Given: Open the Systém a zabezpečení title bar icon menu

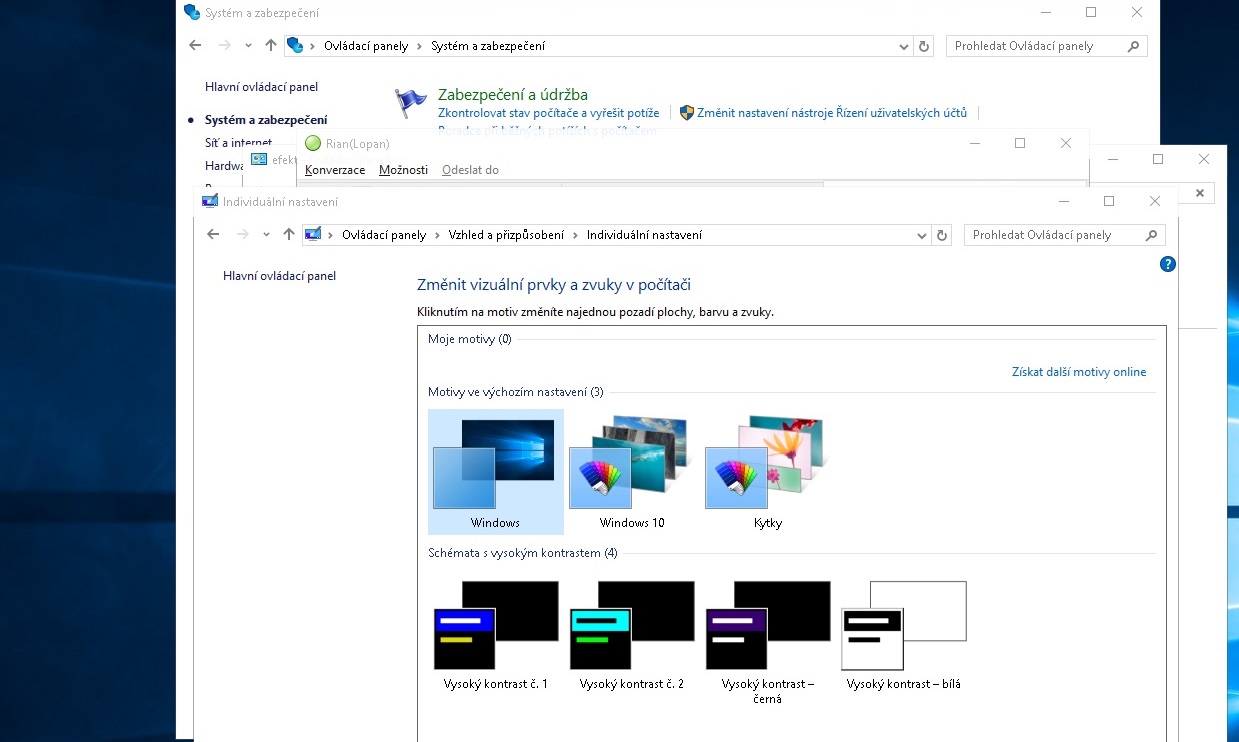Looking at the screenshot, I should click(x=192, y=13).
